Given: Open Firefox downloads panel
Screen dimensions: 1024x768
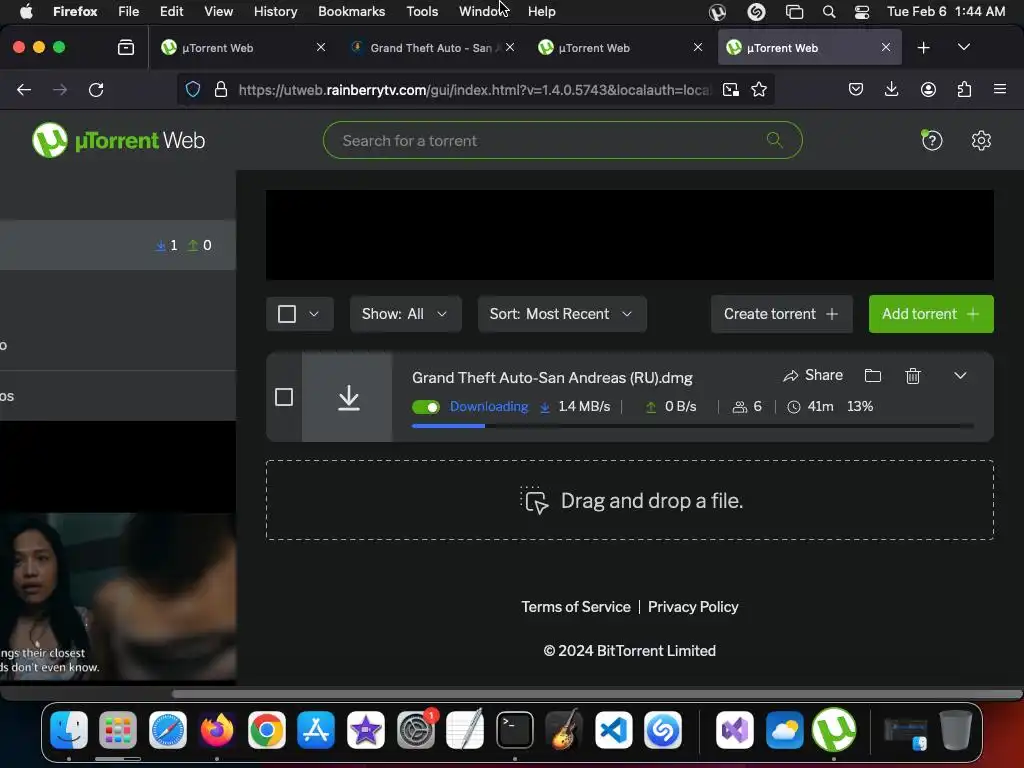Looking at the screenshot, I should click(x=891, y=89).
